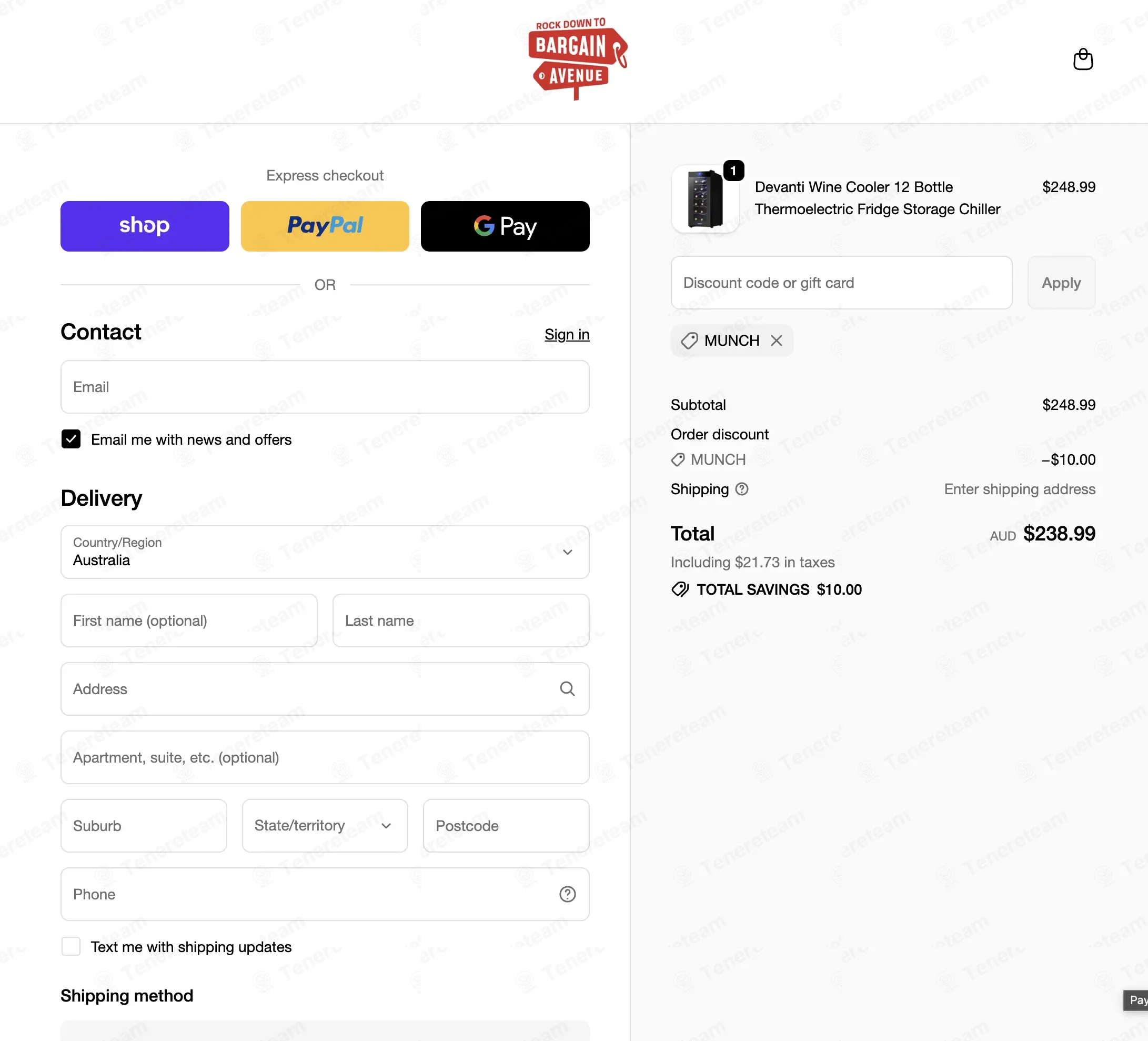The image size is (1148, 1041).
Task: Click the Last name field
Action: click(461, 620)
